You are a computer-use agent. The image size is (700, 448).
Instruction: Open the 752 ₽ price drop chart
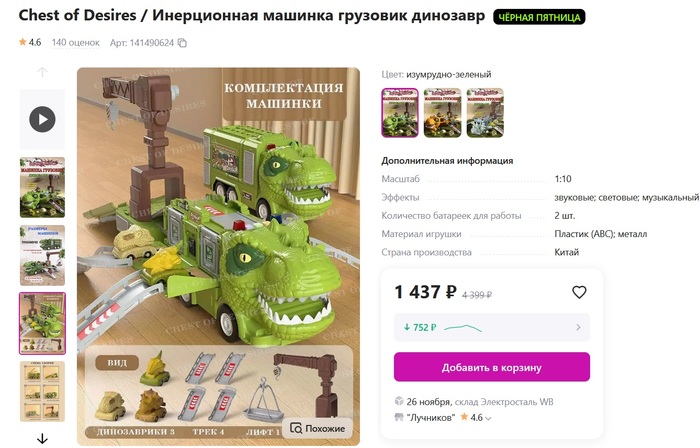pyautogui.click(x=492, y=328)
